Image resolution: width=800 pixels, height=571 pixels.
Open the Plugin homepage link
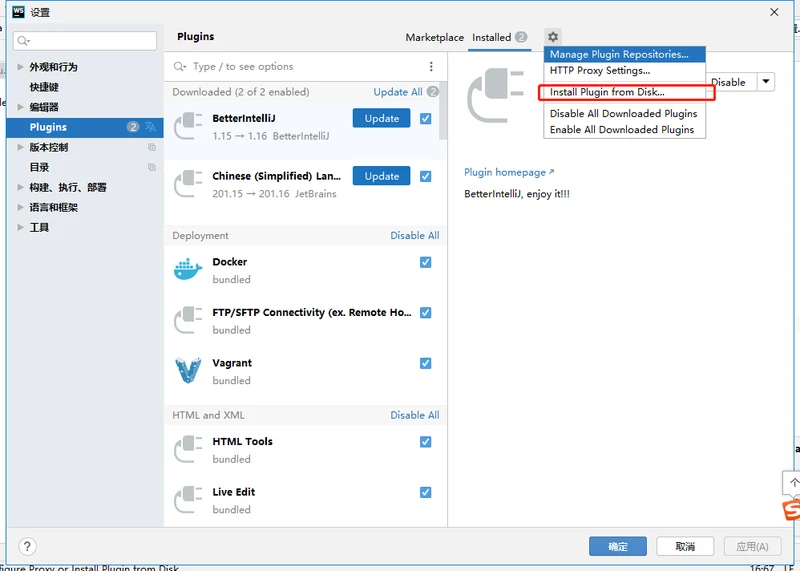tap(505, 172)
